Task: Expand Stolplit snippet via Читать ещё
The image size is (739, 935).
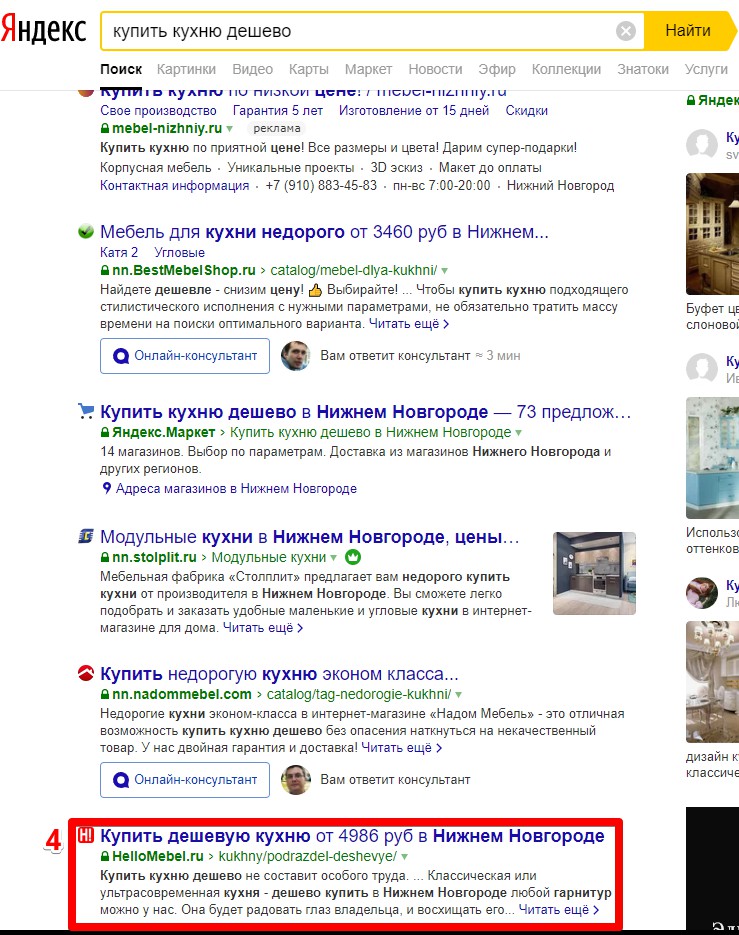Action: coord(263,628)
